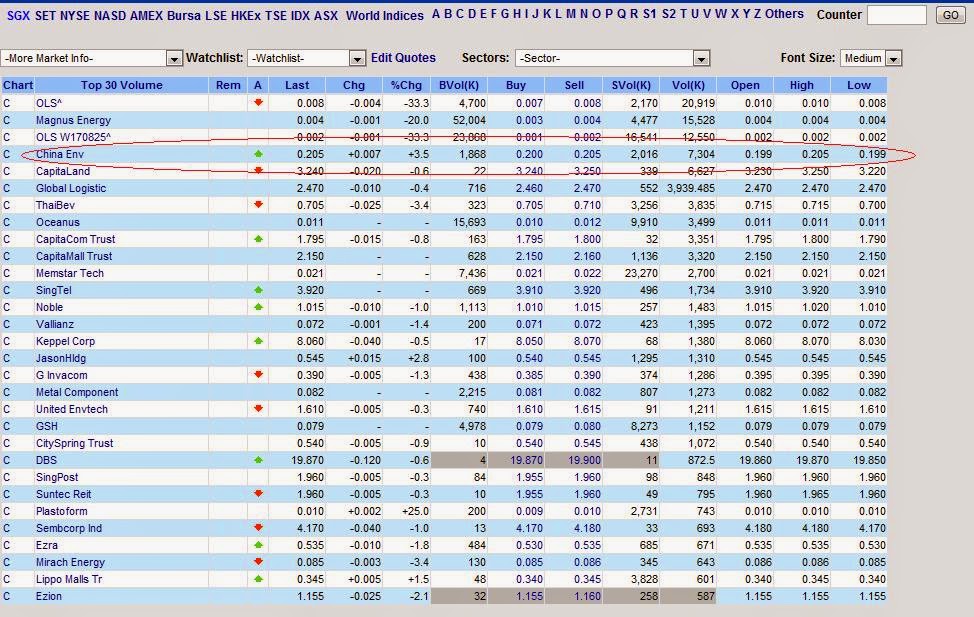Open the Global Logistic stock link
The width and height of the screenshot is (974, 617).
tap(71, 188)
